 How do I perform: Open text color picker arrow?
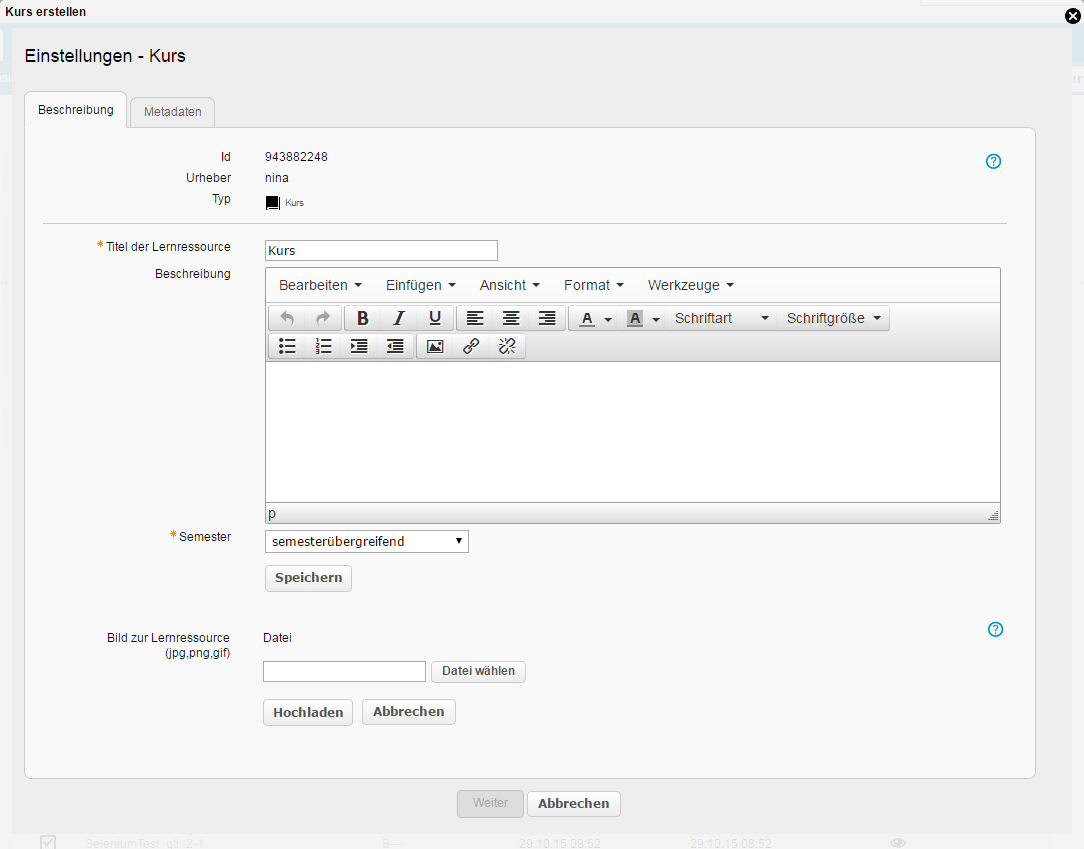pyautogui.click(x=608, y=319)
